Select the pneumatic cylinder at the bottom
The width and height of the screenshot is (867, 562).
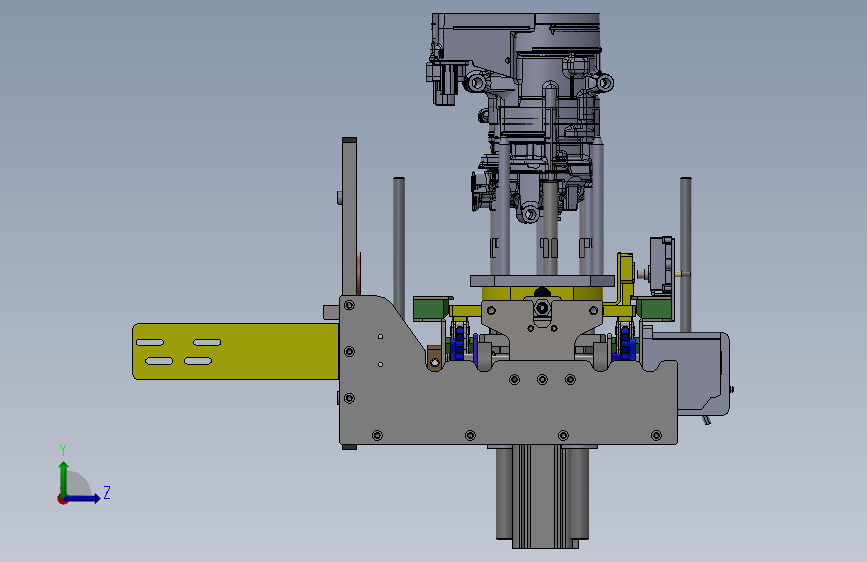click(542, 496)
